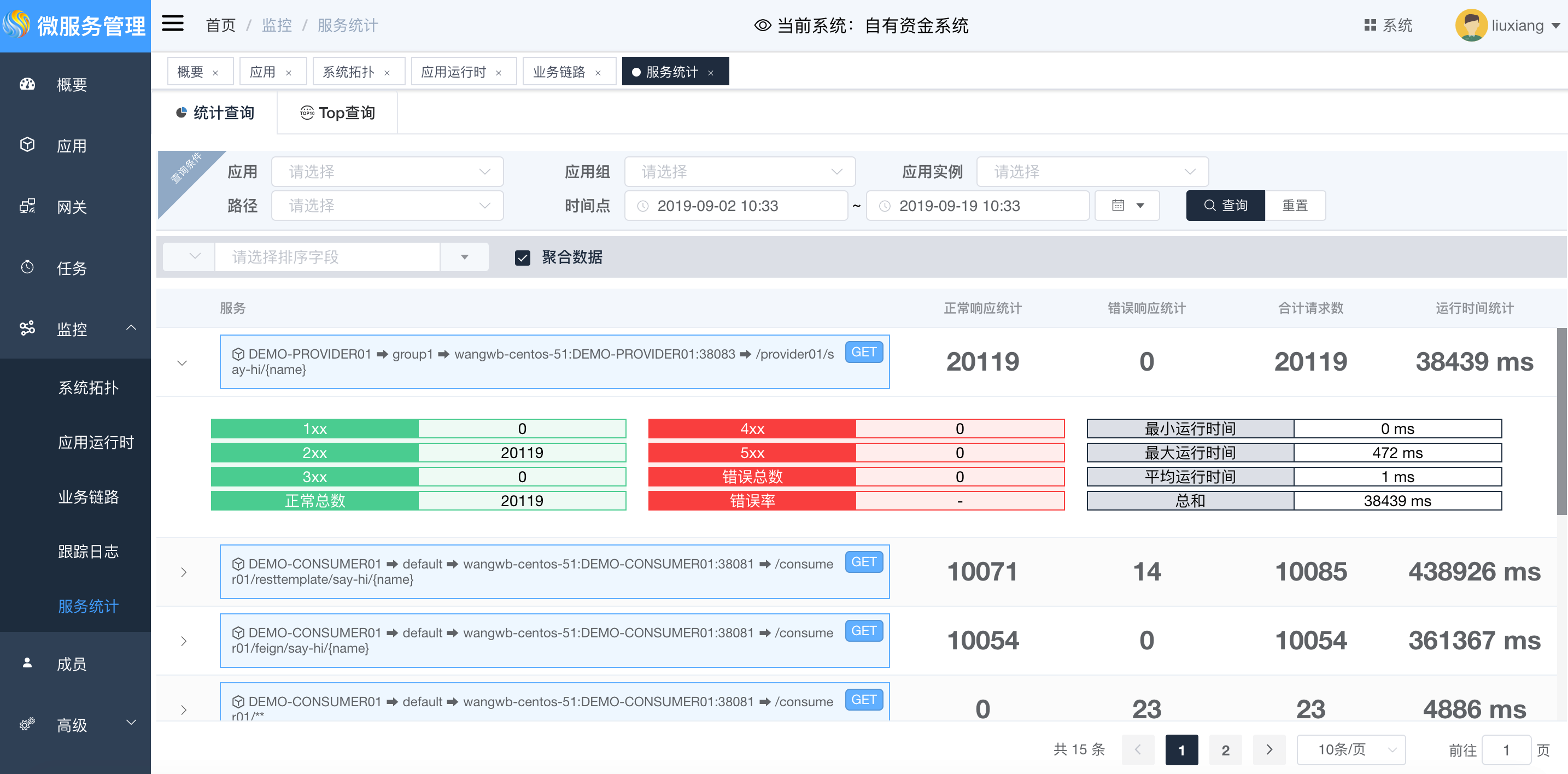The width and height of the screenshot is (1568, 774).
Task: Click the 重置 reset button
Action: click(x=1295, y=206)
